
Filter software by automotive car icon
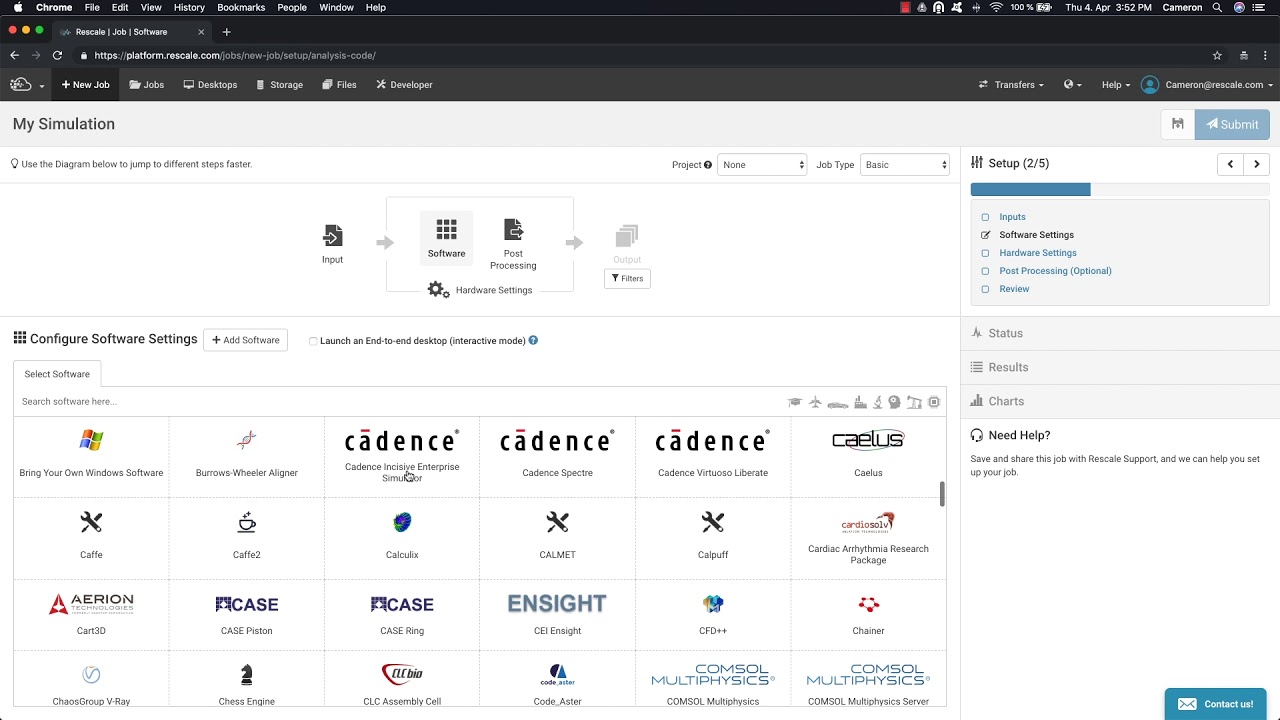coord(838,402)
